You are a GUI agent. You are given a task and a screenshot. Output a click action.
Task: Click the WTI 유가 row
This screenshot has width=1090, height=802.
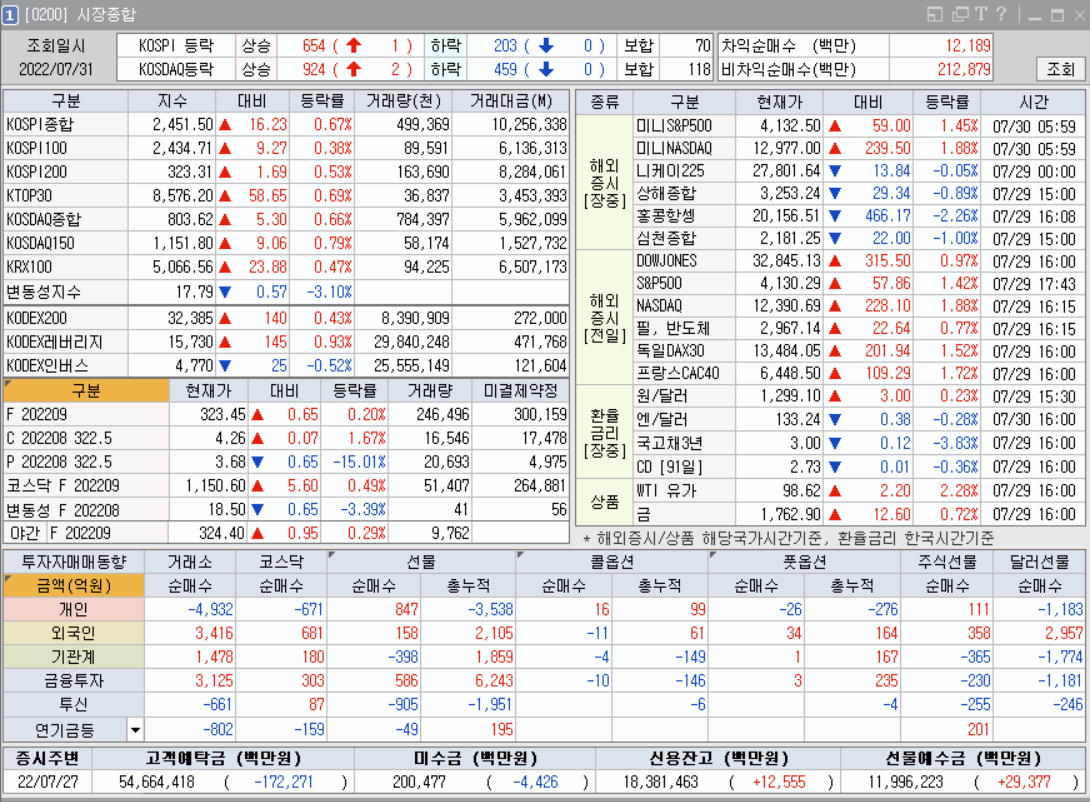point(858,491)
